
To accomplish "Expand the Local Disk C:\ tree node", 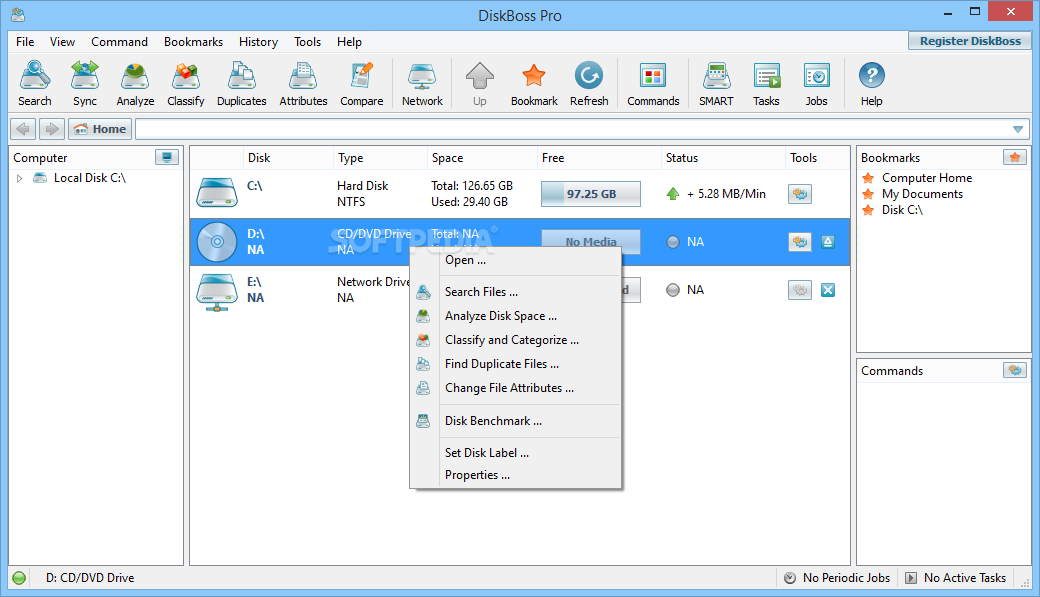I will (x=19, y=178).
